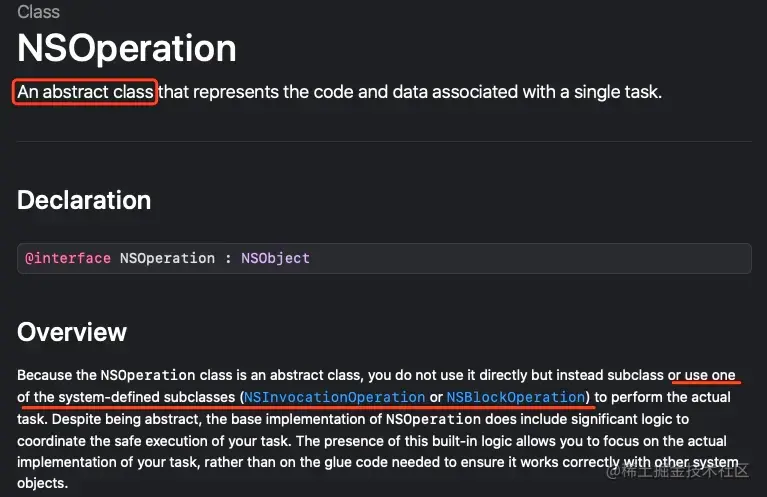The image size is (767, 497).
Task: Click NSOperation name inside the declaration code
Action: [167, 258]
